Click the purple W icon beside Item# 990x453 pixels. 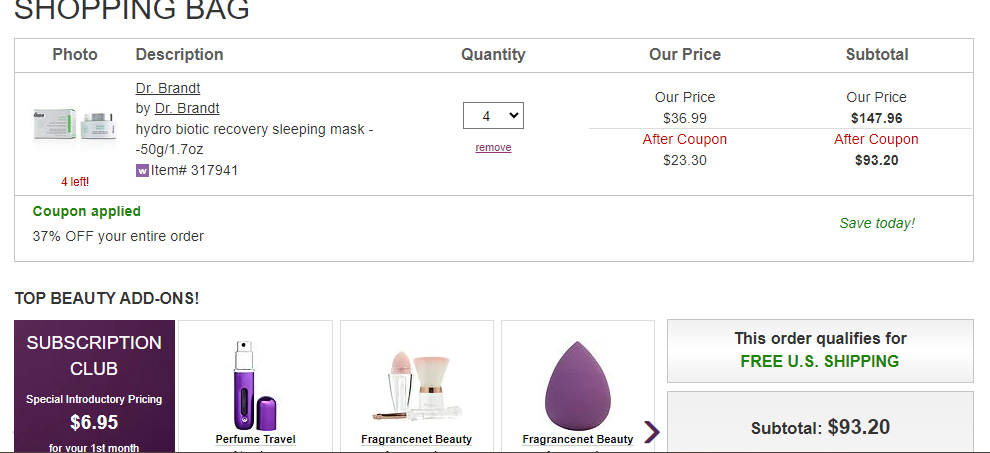(142, 170)
